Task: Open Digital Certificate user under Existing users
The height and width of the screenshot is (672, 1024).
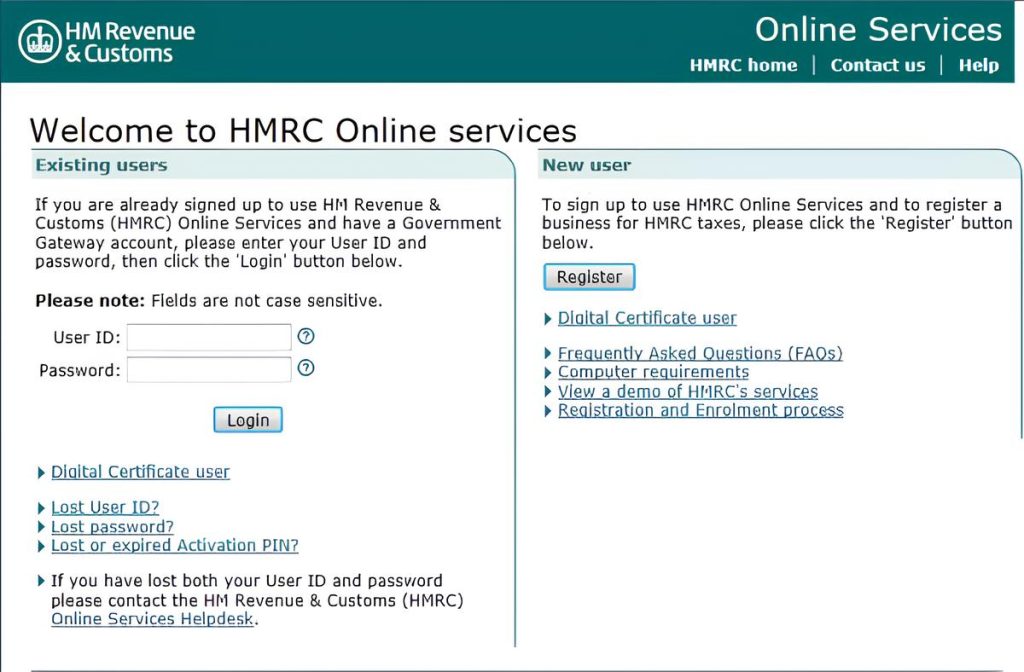Action: tap(140, 472)
